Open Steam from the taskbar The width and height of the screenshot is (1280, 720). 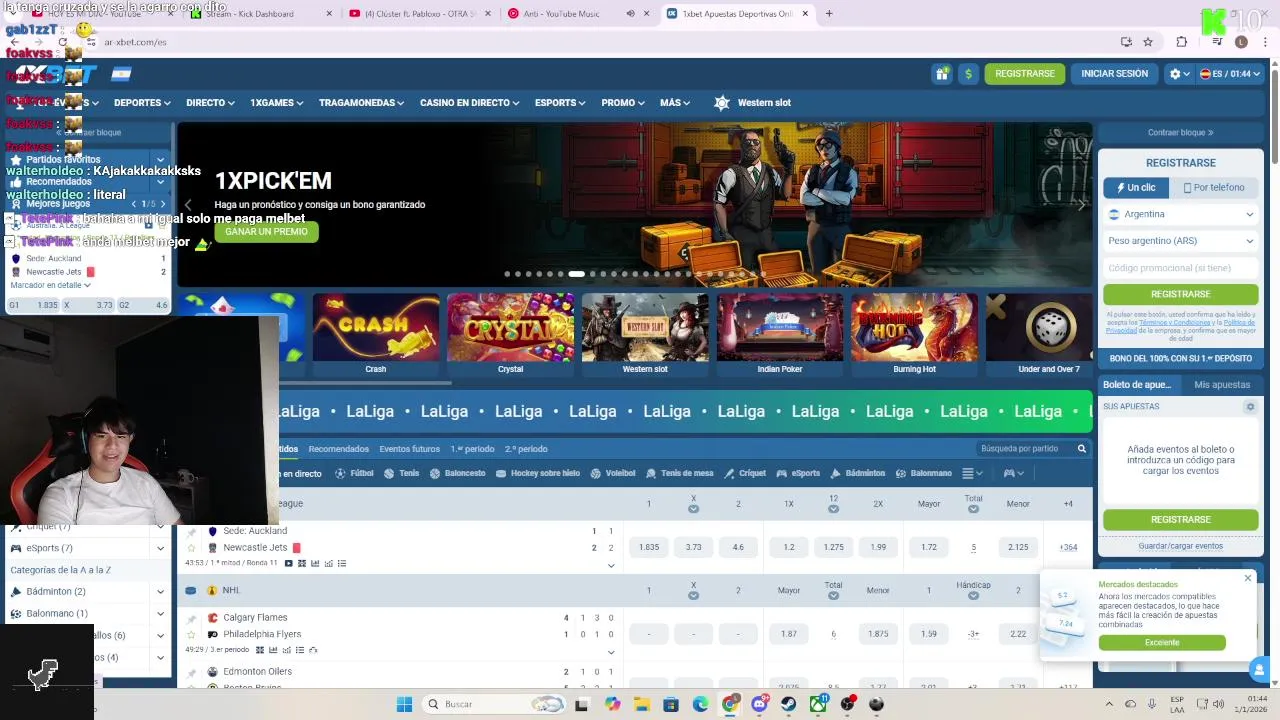pyautogui.click(x=789, y=704)
